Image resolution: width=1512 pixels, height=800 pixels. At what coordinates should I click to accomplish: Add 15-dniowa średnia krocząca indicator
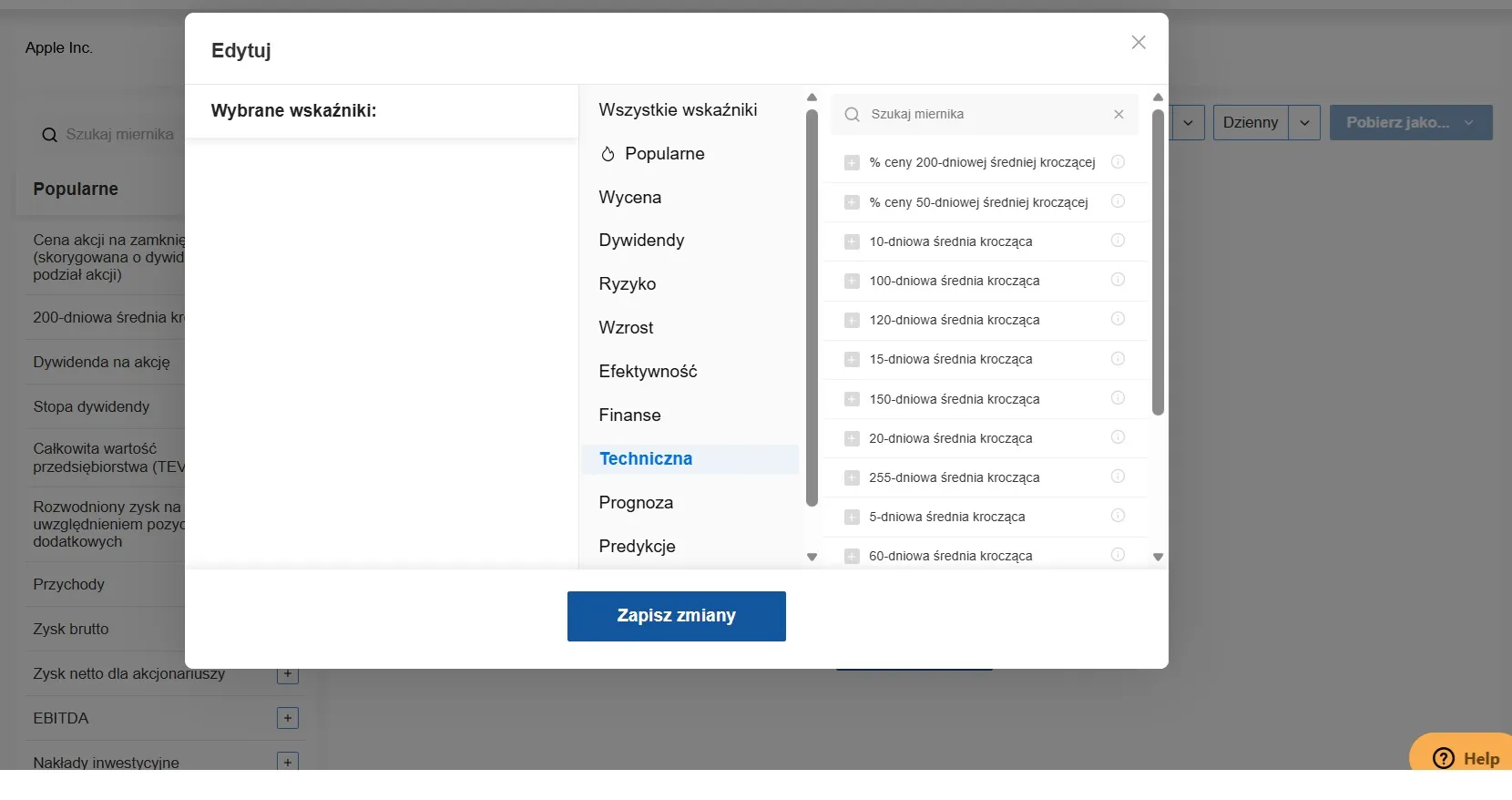852,360
